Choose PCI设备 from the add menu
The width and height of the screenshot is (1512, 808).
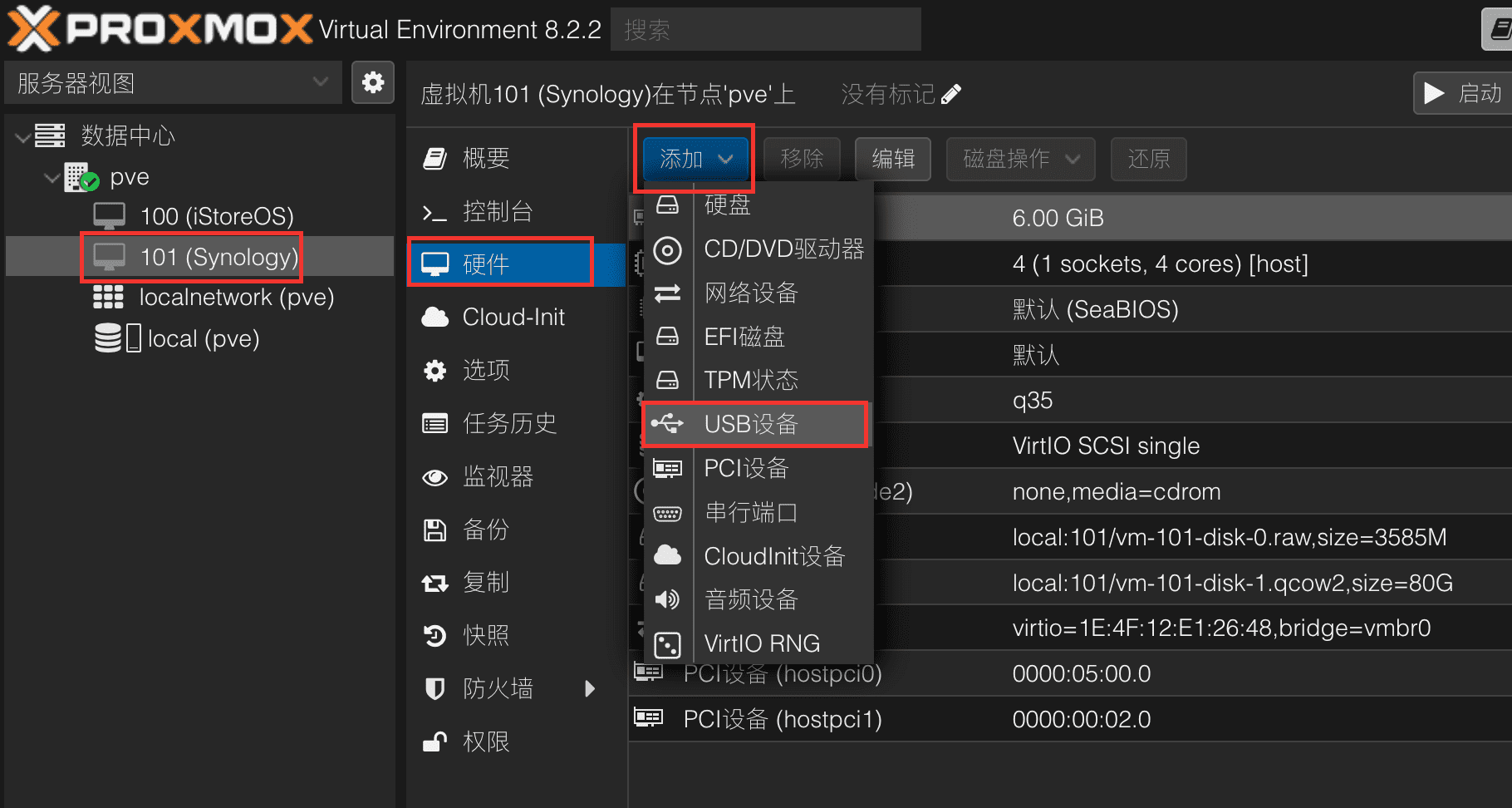tap(758, 468)
